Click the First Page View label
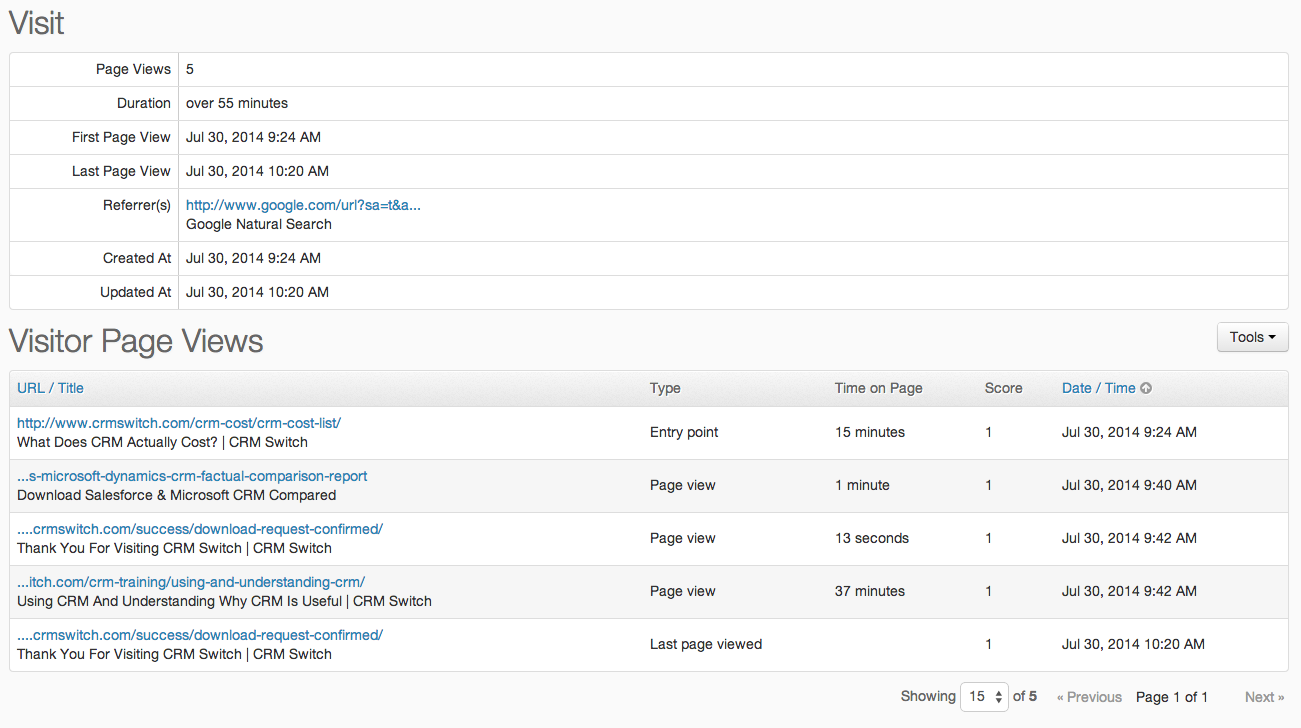This screenshot has height=728, width=1301. point(121,137)
